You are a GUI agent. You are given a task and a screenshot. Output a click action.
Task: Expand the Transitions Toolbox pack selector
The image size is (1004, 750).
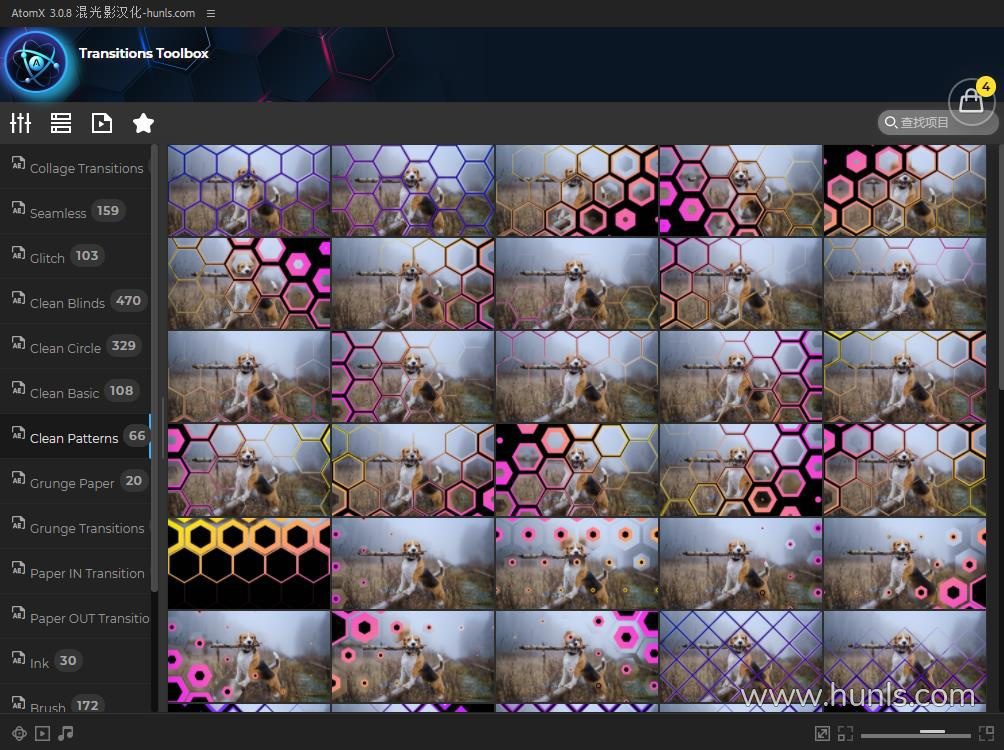coord(143,53)
